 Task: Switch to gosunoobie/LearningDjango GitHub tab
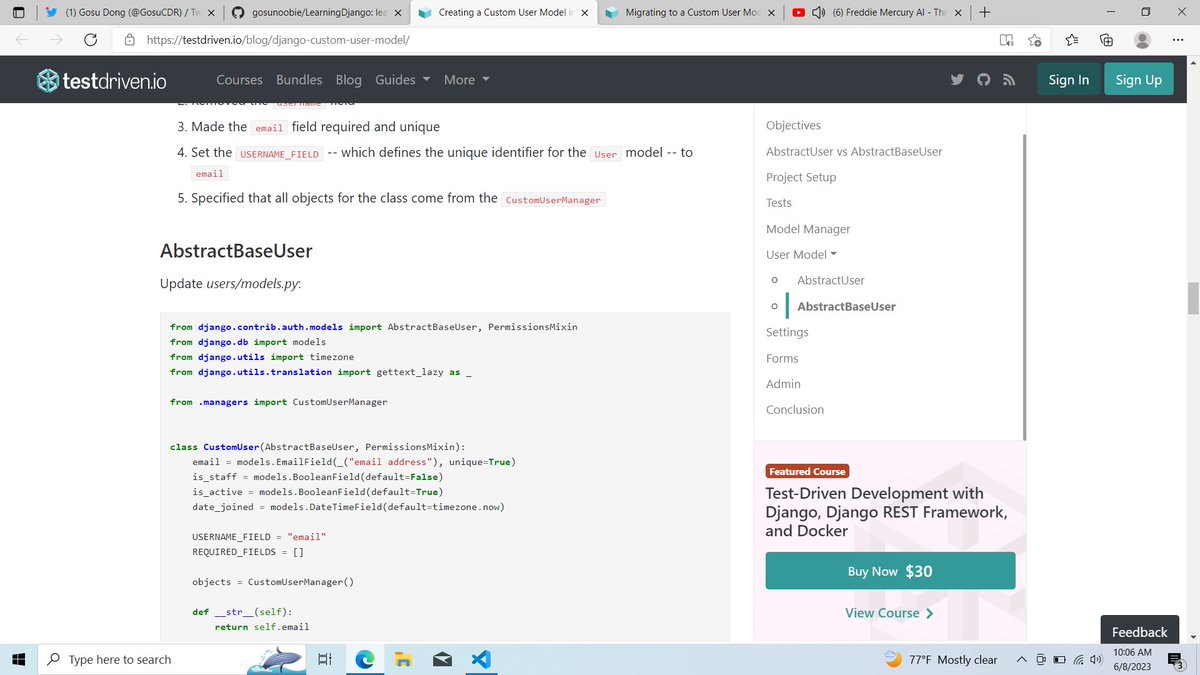[x=314, y=13]
